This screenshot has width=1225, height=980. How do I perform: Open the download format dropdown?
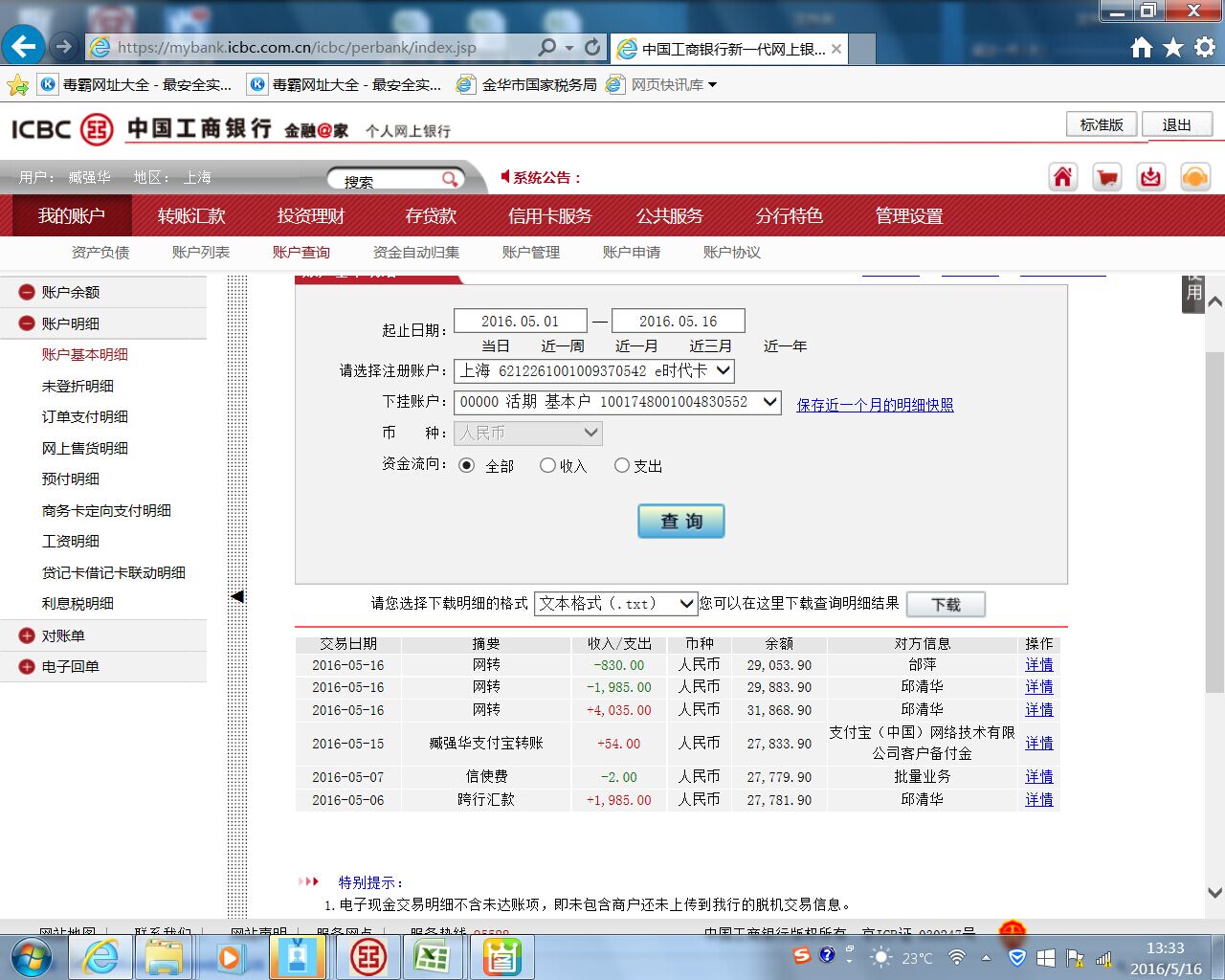pos(615,603)
